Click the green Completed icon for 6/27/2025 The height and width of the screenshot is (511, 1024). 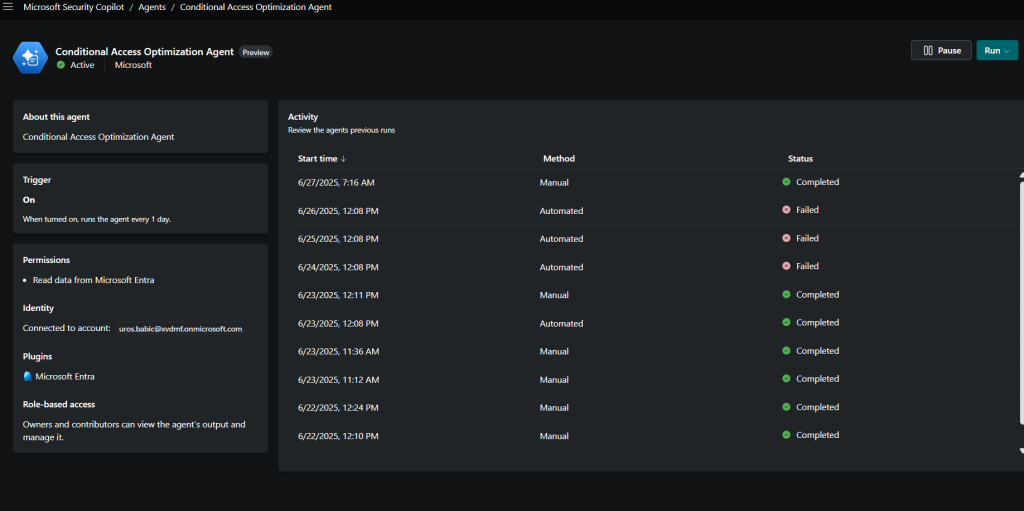[x=786, y=182]
